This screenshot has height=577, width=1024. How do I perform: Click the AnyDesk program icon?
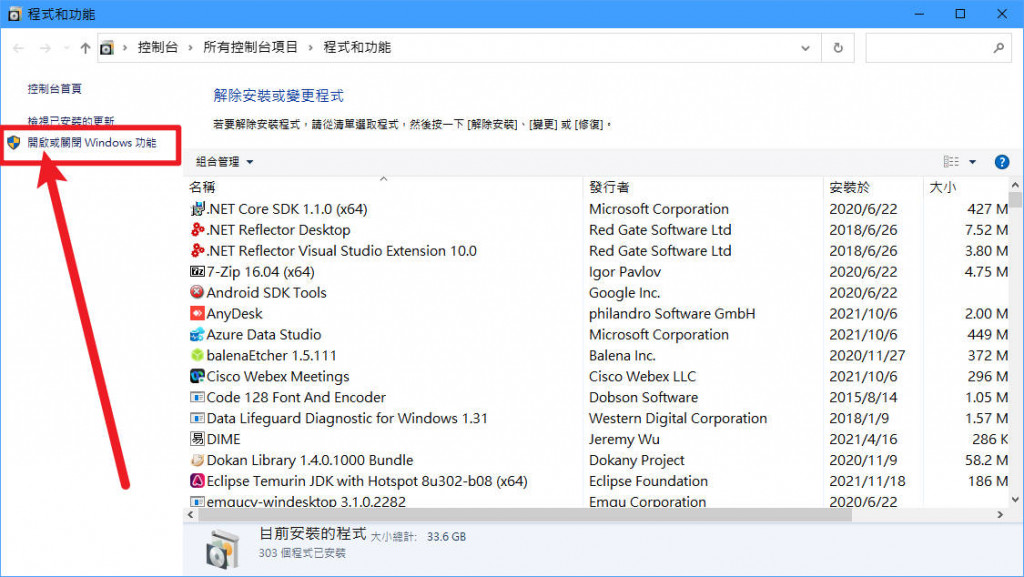pyautogui.click(x=197, y=313)
